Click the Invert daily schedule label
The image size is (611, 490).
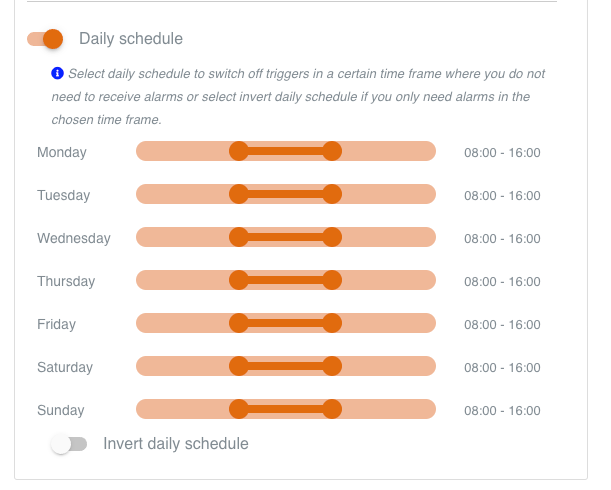pos(175,444)
